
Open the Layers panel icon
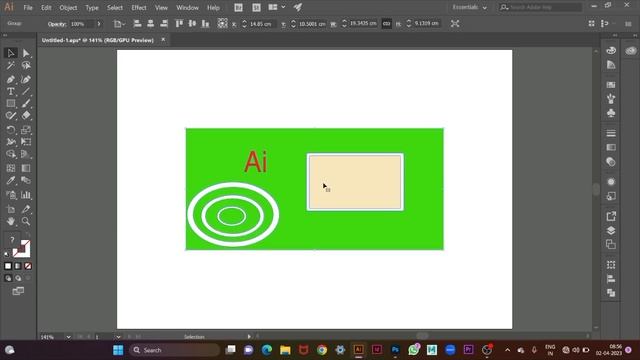click(x=611, y=230)
